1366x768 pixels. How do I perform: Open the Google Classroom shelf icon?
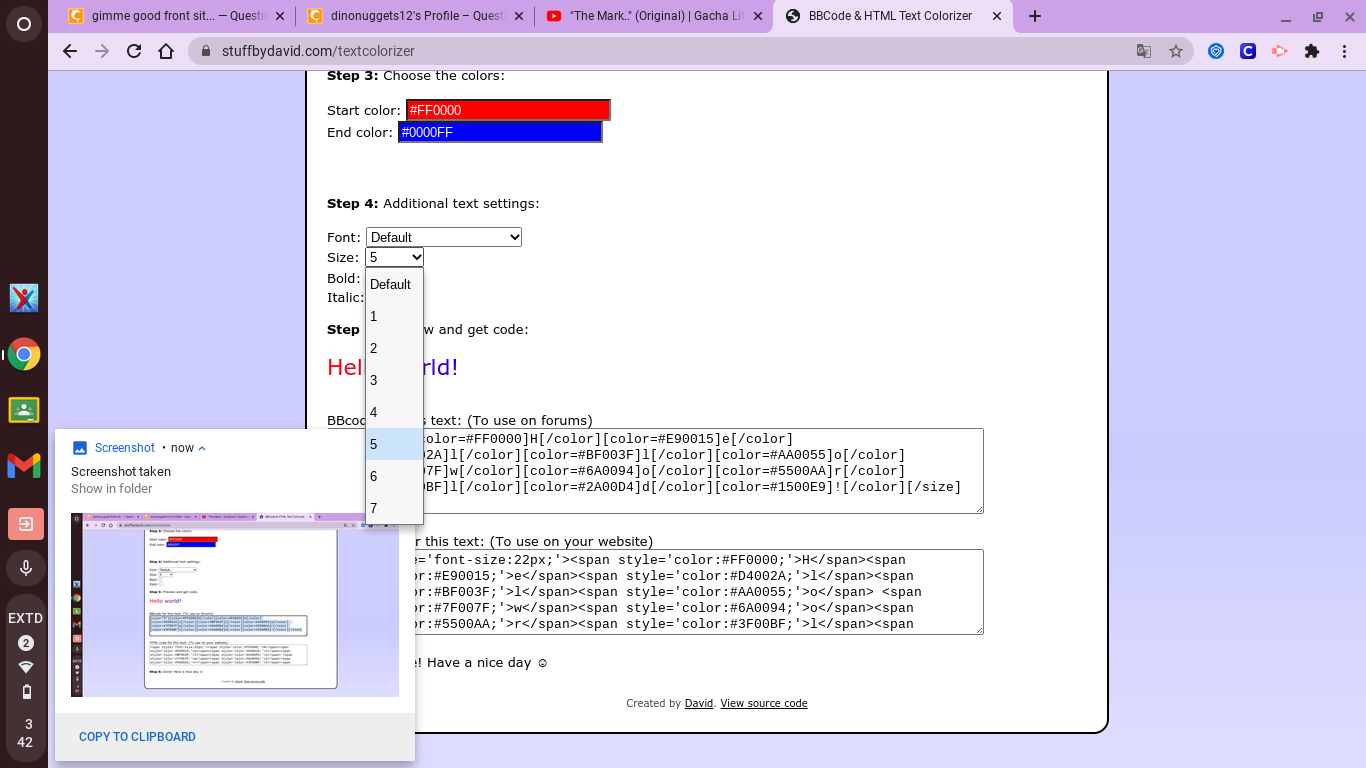click(24, 410)
